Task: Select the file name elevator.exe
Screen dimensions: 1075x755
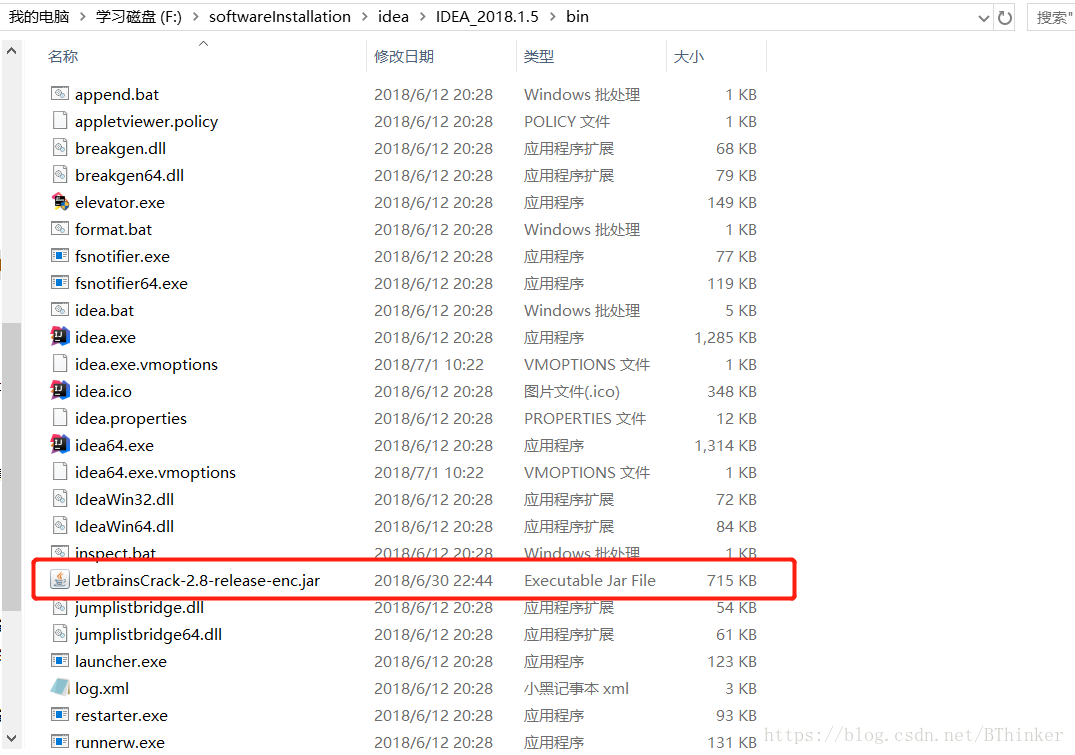Action: point(119,202)
